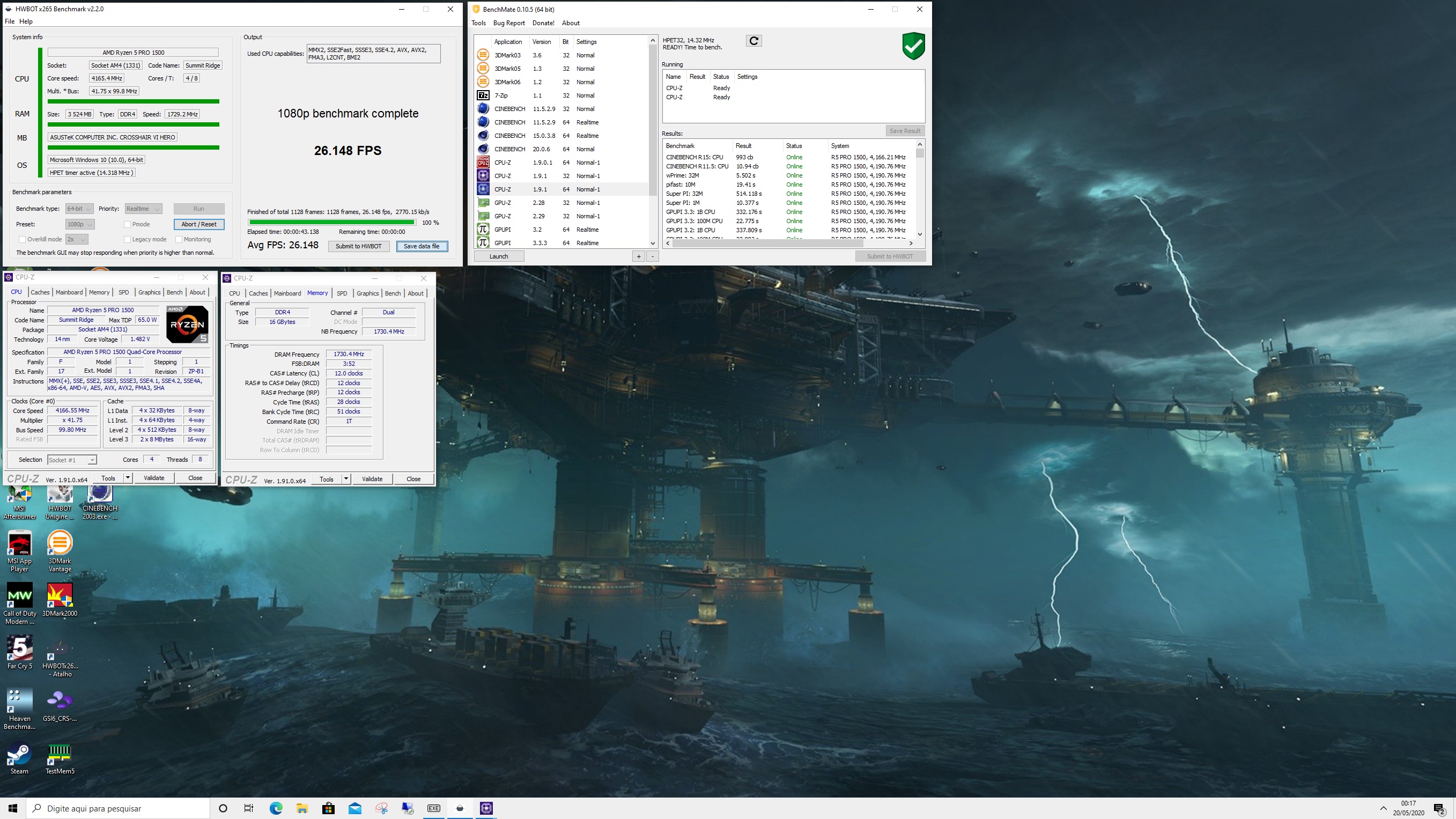Select the 7-Zip application icon
The height and width of the screenshot is (819, 1456).
click(483, 95)
